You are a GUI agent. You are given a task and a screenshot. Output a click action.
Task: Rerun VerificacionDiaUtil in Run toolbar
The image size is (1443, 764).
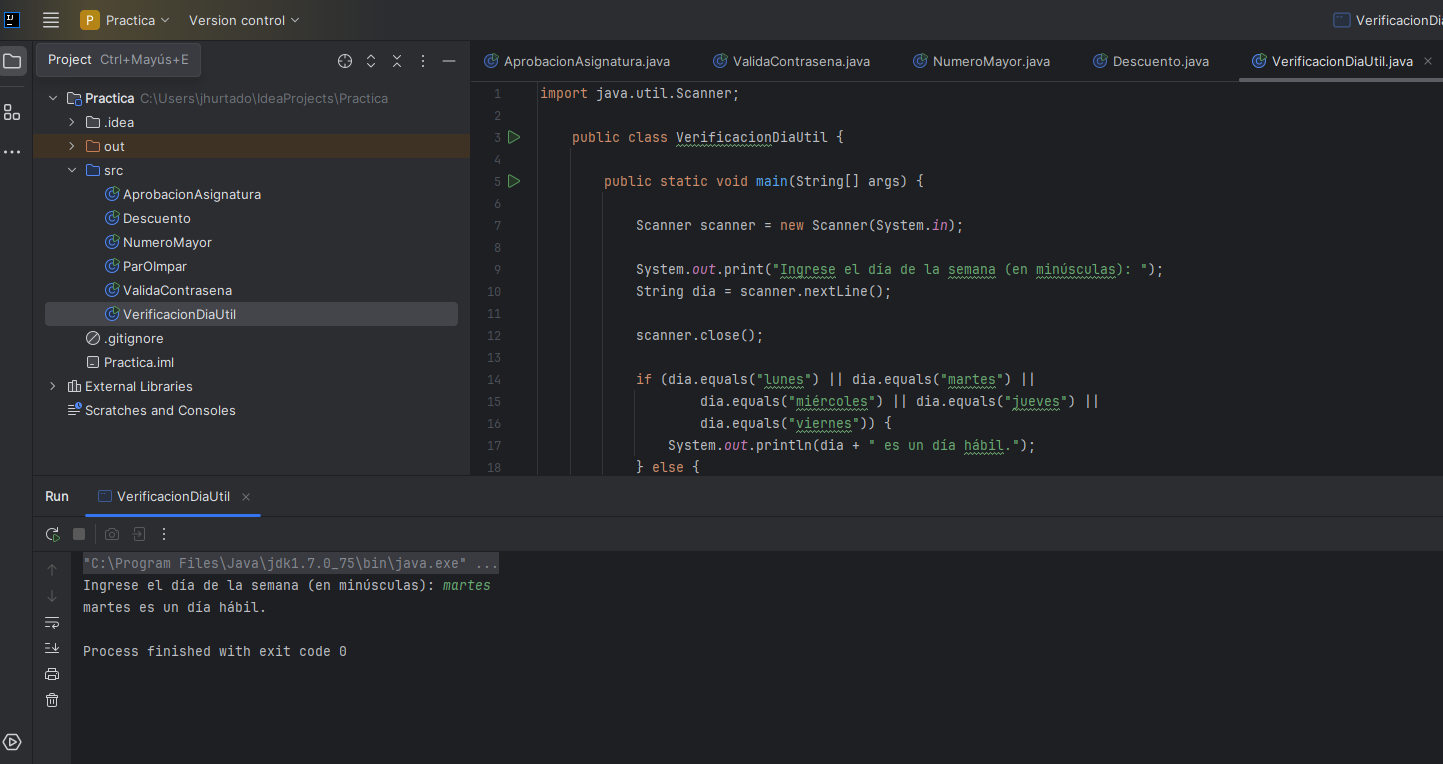coord(53,534)
